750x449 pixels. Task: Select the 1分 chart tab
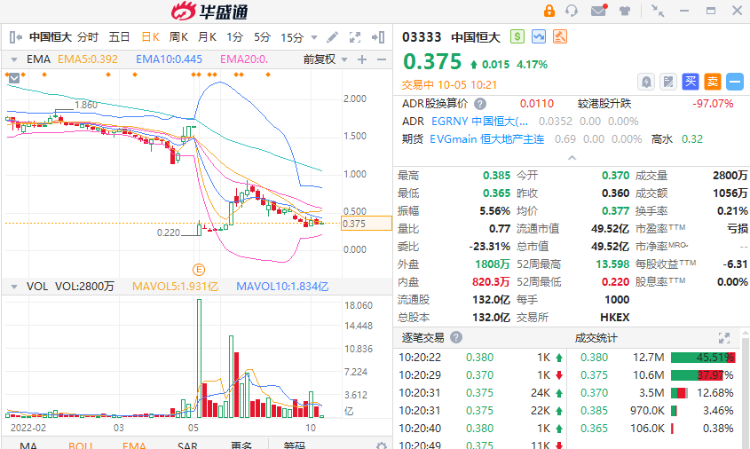pyautogui.click(x=234, y=37)
